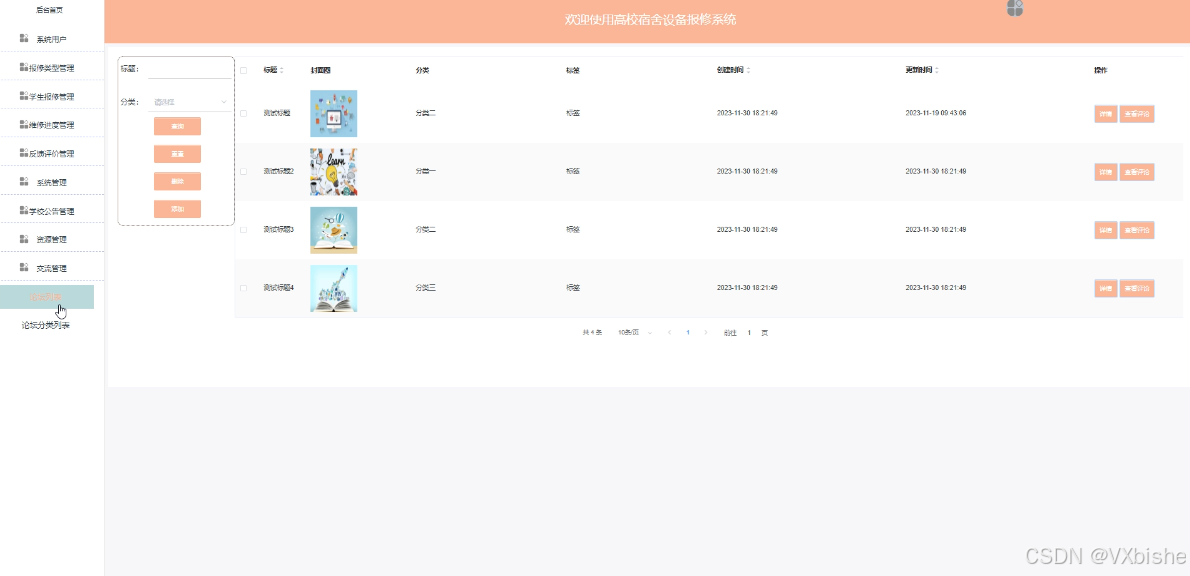Click the 查询 search button
This screenshot has width=1190, height=576.
coord(177,126)
